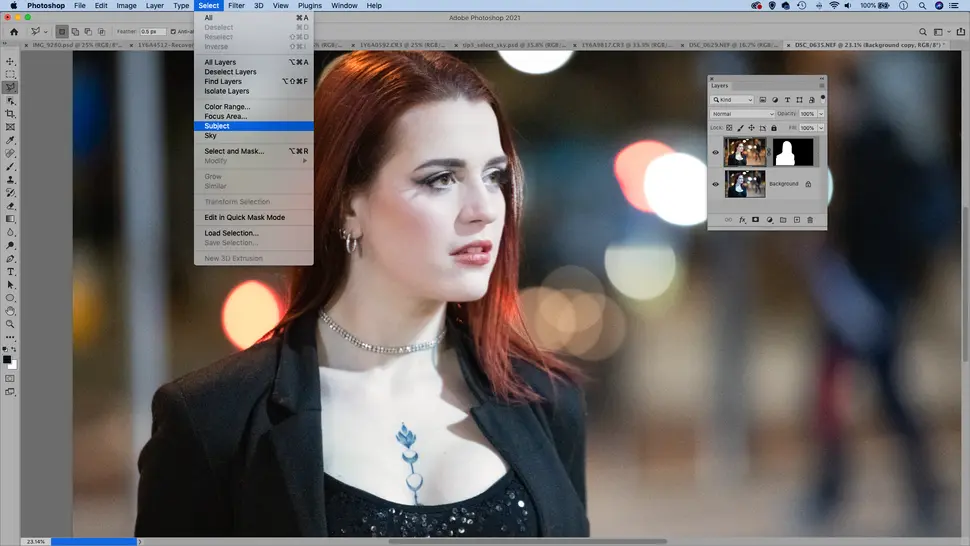Select the Path Selection tool
Image resolution: width=970 pixels, height=546 pixels.
click(x=11, y=285)
